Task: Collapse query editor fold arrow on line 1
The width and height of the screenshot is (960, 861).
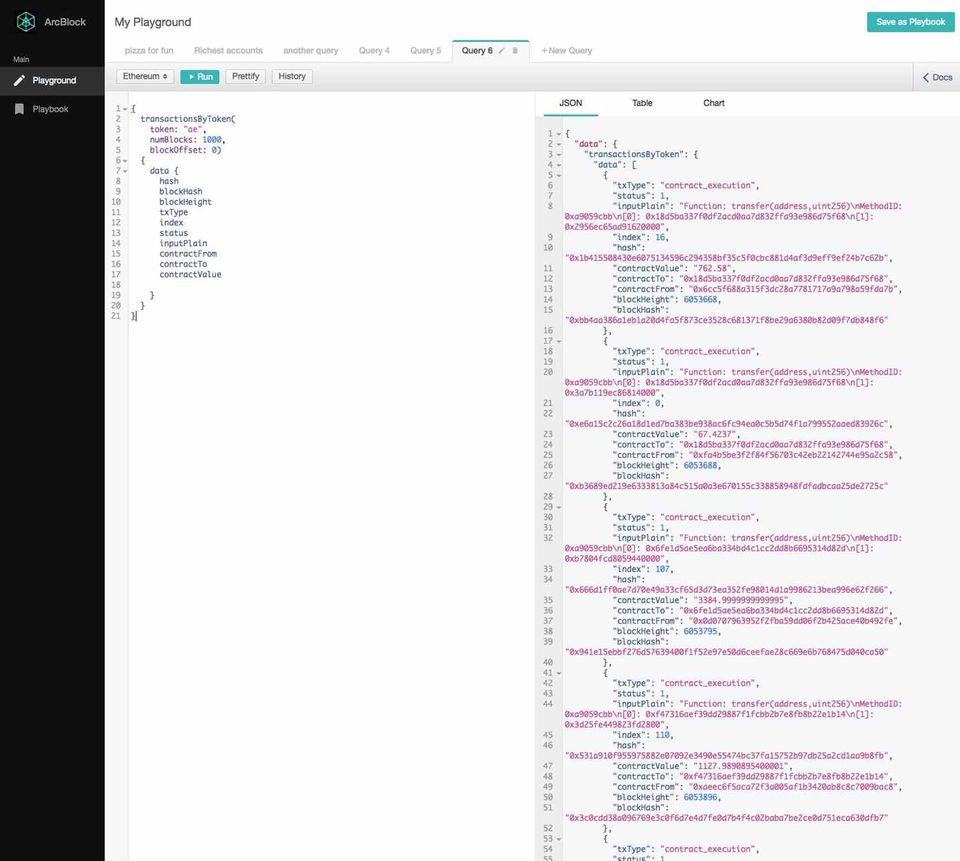Action: click(x=125, y=109)
